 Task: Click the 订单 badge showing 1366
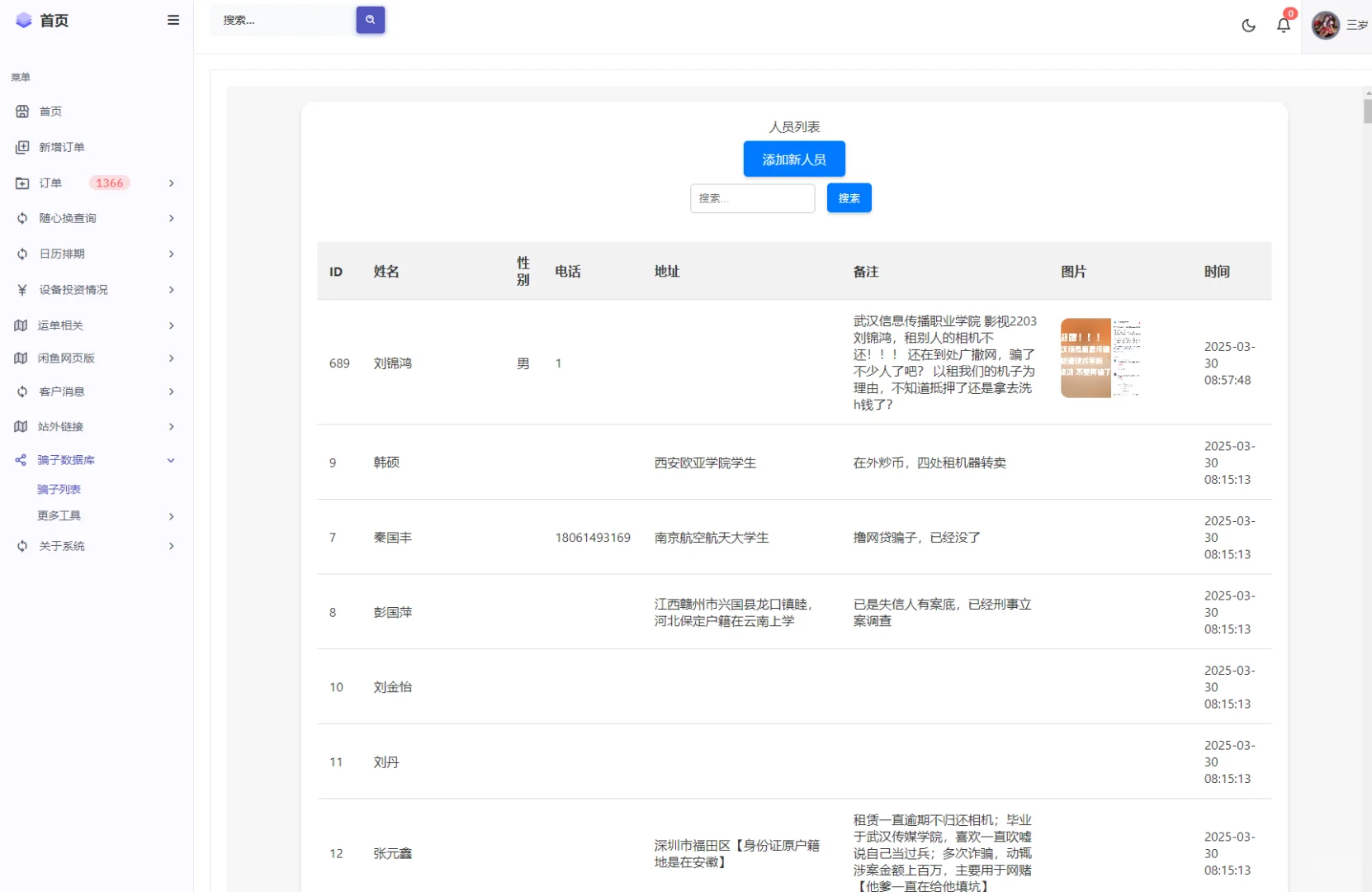110,183
